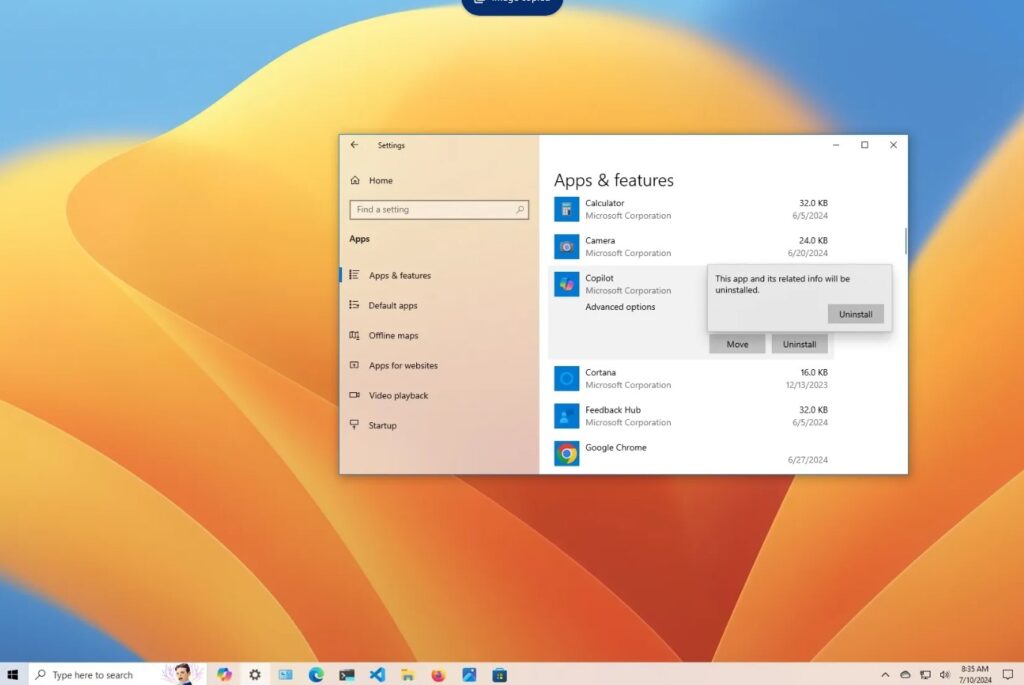1024x685 pixels.
Task: Click the Move button for Copilot
Action: 737,344
